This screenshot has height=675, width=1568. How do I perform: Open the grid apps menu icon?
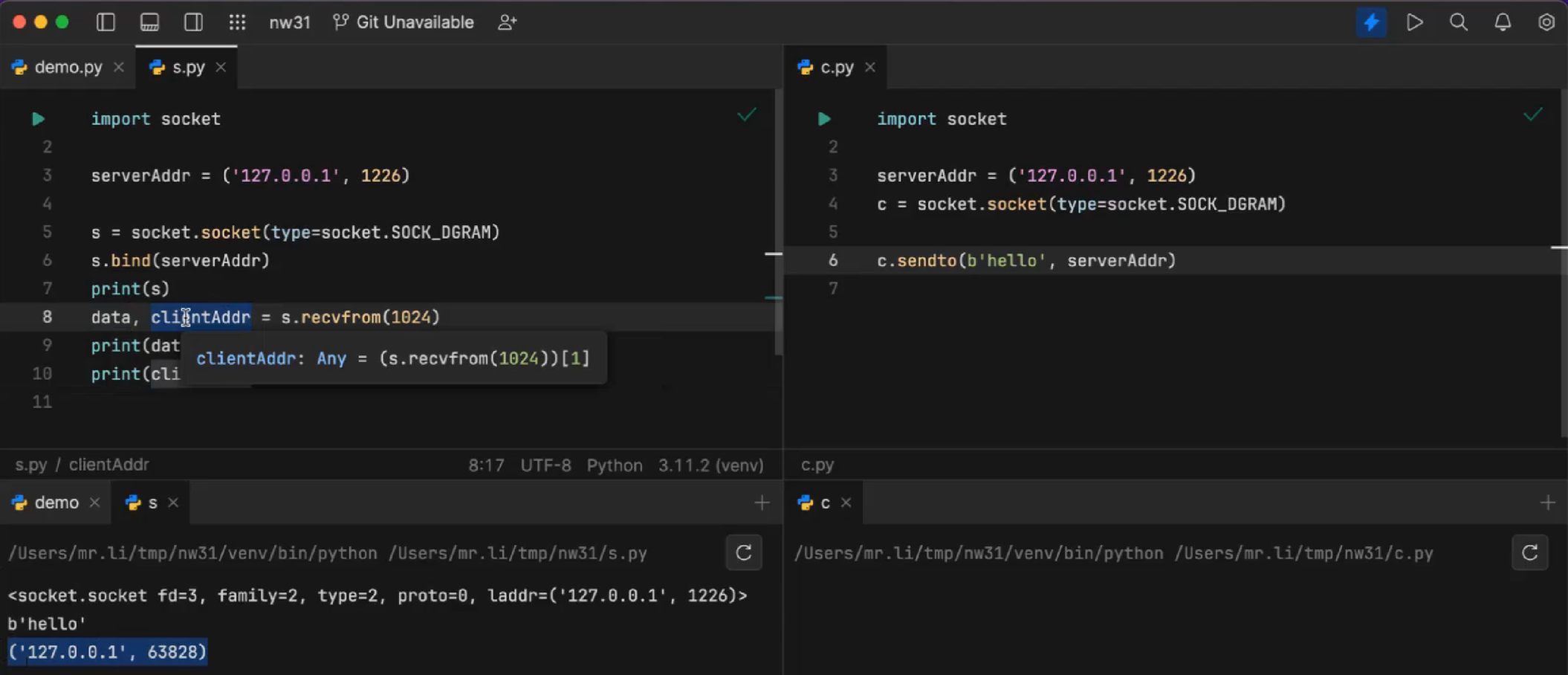click(237, 22)
